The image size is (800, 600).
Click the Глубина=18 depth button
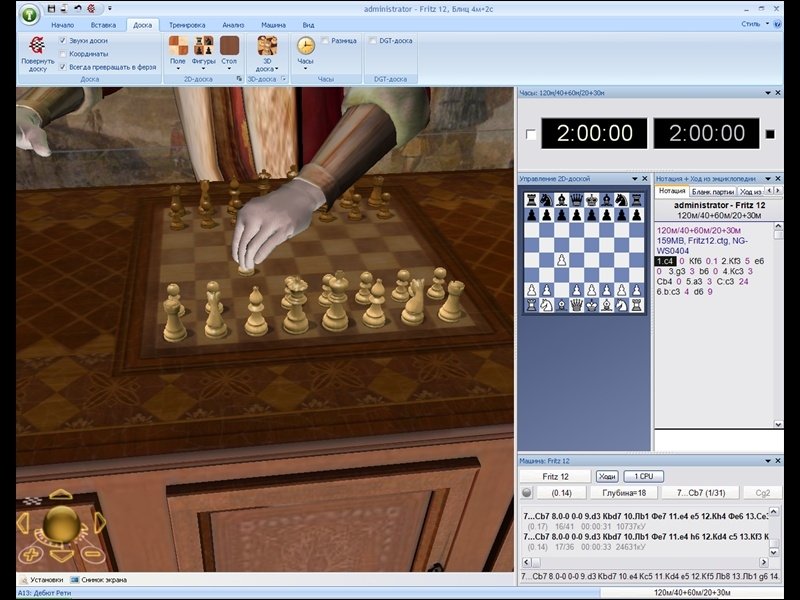click(624, 492)
